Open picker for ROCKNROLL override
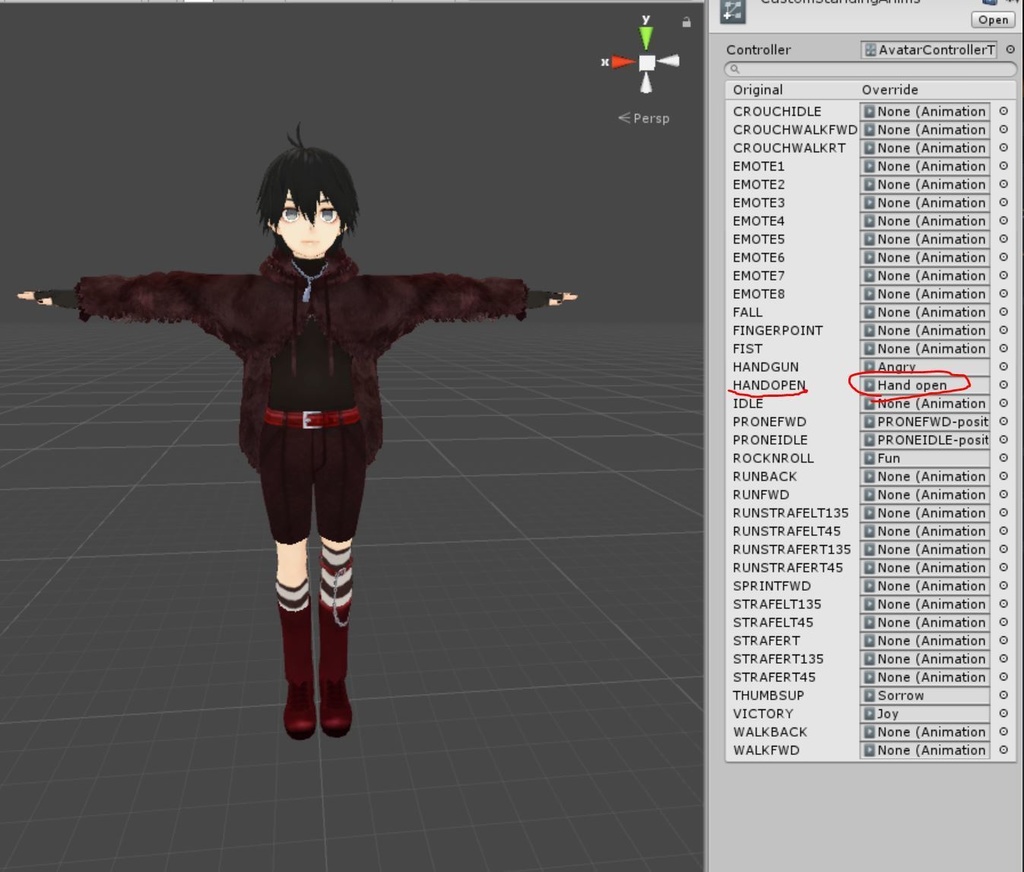This screenshot has height=872, width=1024. [1004, 459]
